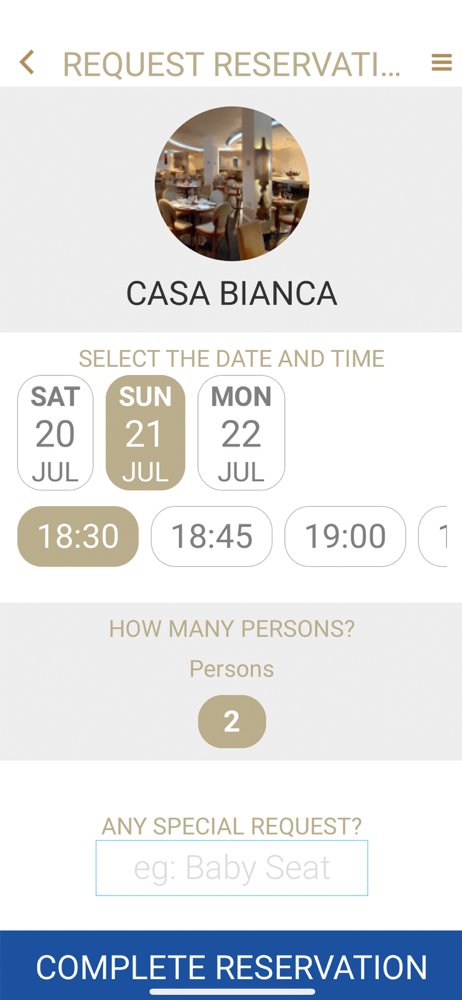Select Sunday 21 Jul date
The width and height of the screenshot is (462, 1000).
tap(145, 432)
